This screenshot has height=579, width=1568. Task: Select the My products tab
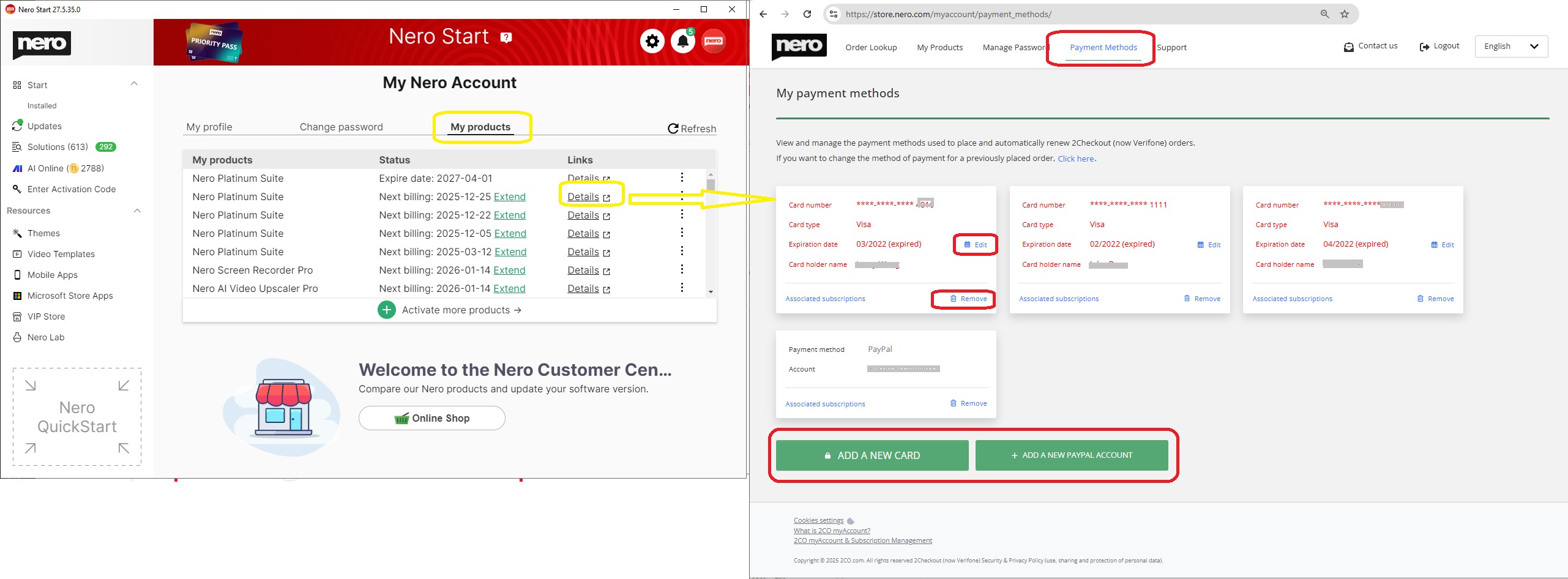(x=480, y=127)
